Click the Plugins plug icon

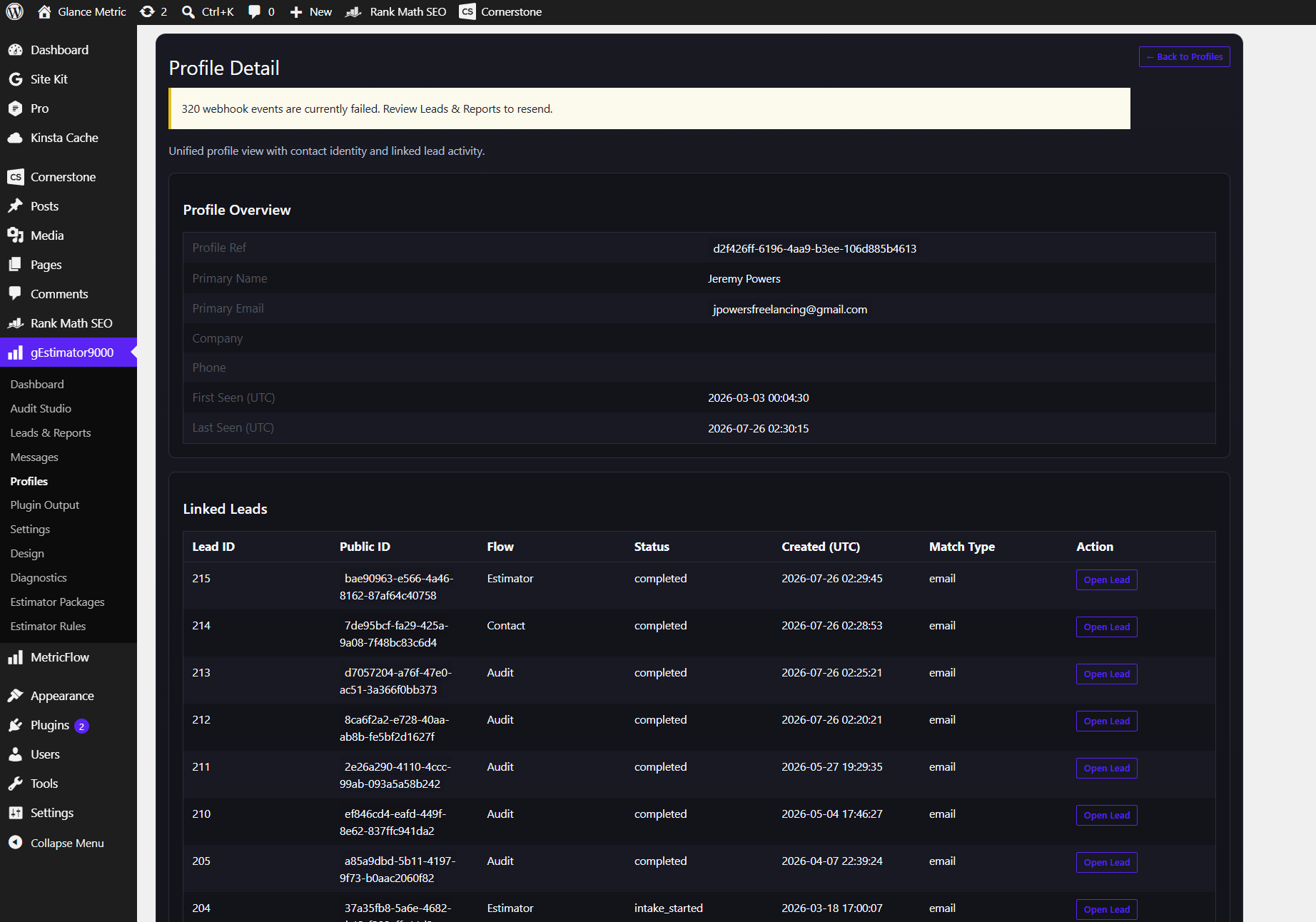(x=15, y=725)
